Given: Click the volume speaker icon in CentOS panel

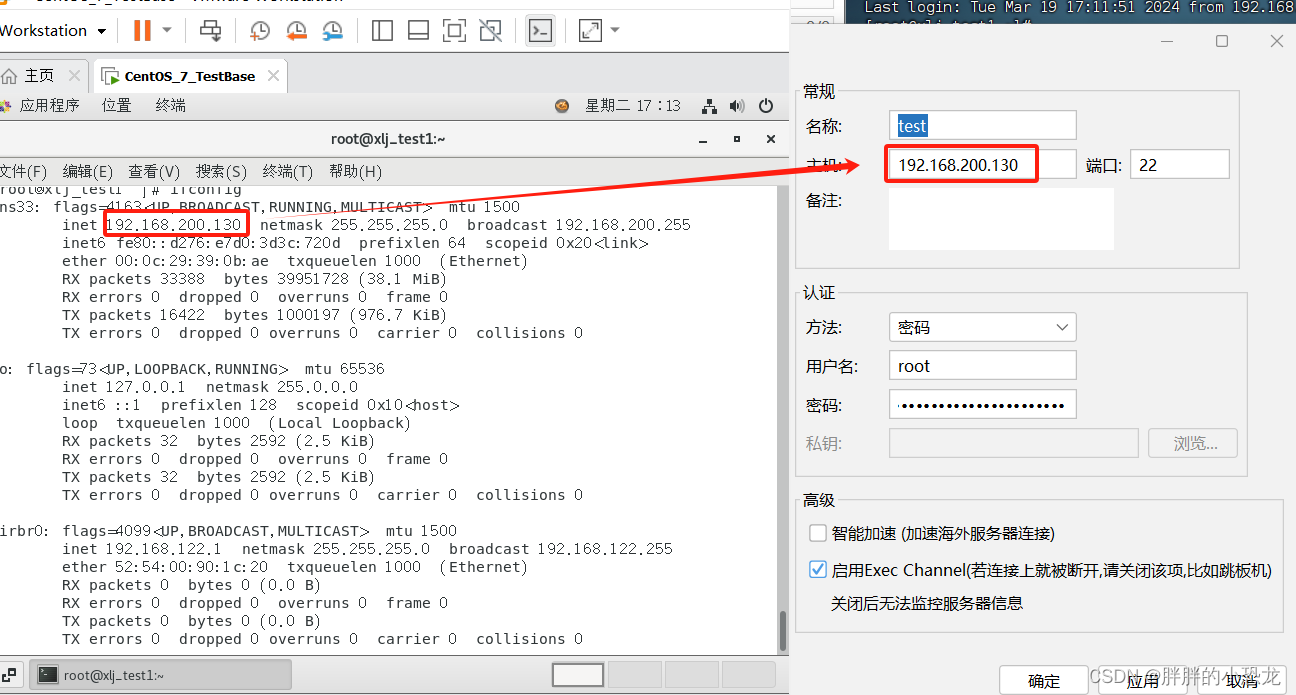Looking at the screenshot, I should (738, 105).
